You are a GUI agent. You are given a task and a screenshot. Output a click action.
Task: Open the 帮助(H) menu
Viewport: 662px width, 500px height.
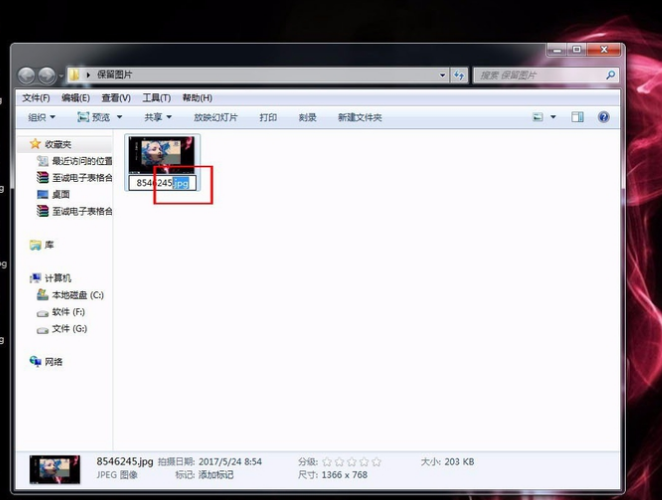[197, 98]
